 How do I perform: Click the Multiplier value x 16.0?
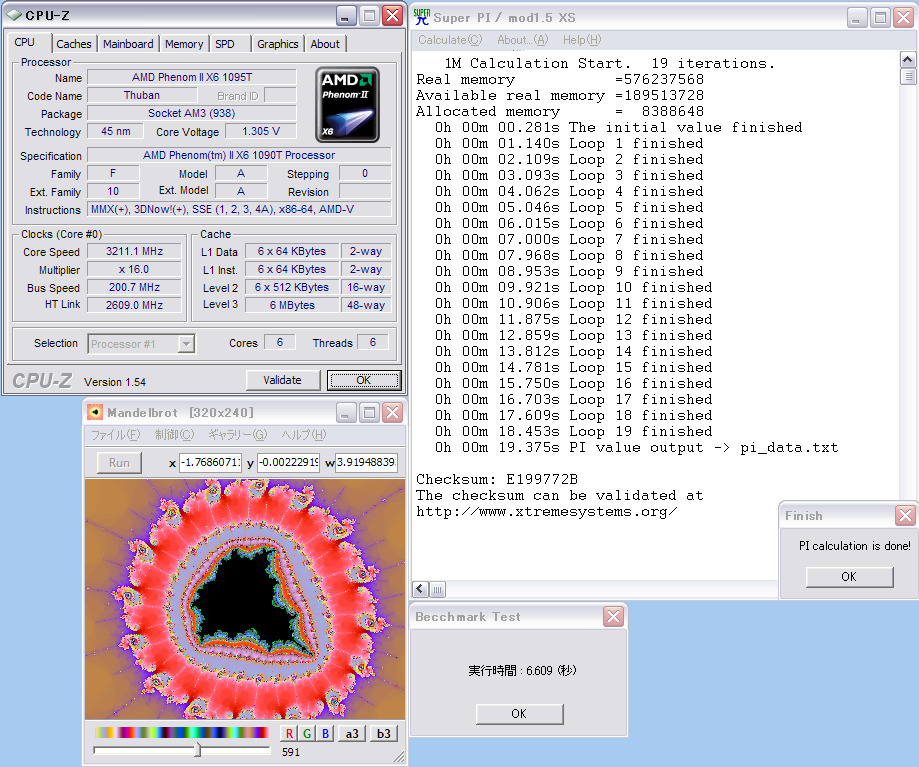coord(134,270)
